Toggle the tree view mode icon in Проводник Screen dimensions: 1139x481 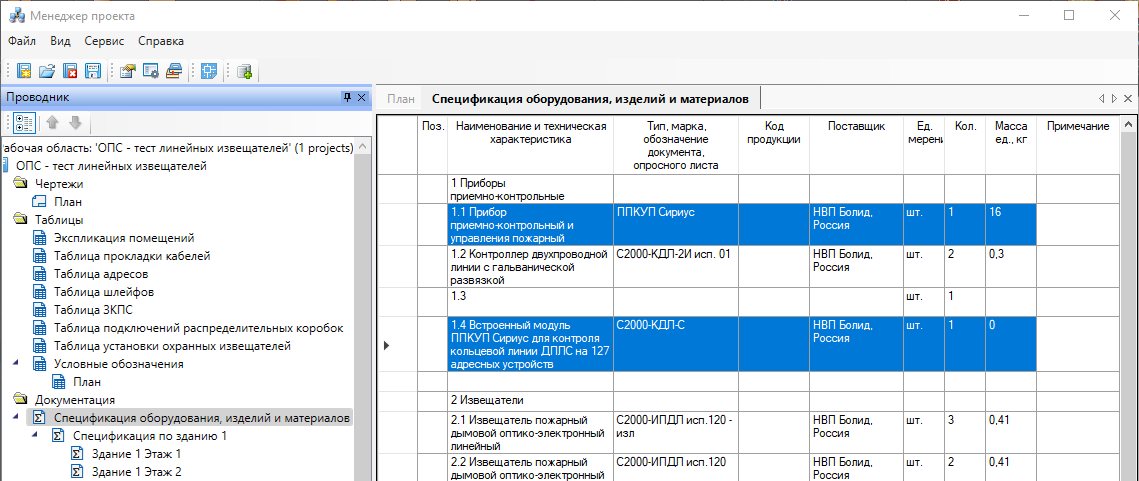[25, 122]
